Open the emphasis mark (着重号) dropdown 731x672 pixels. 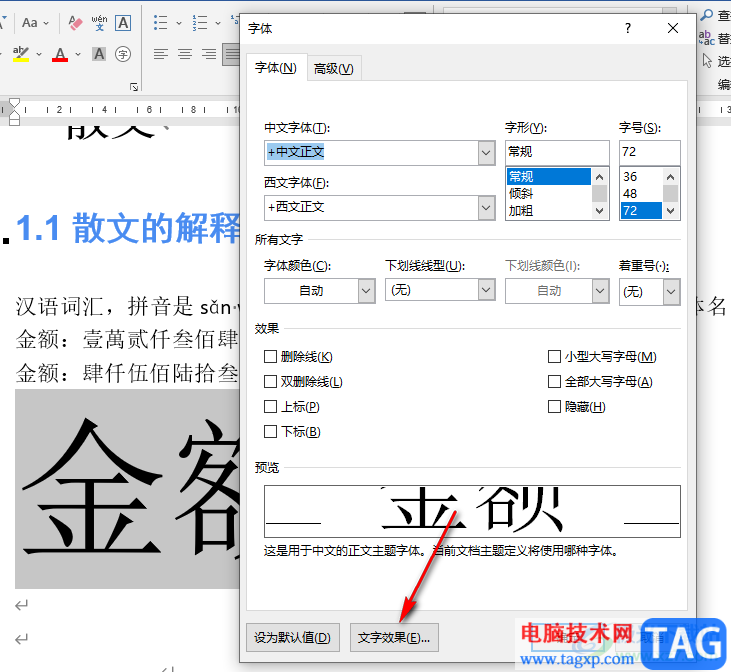(x=671, y=292)
